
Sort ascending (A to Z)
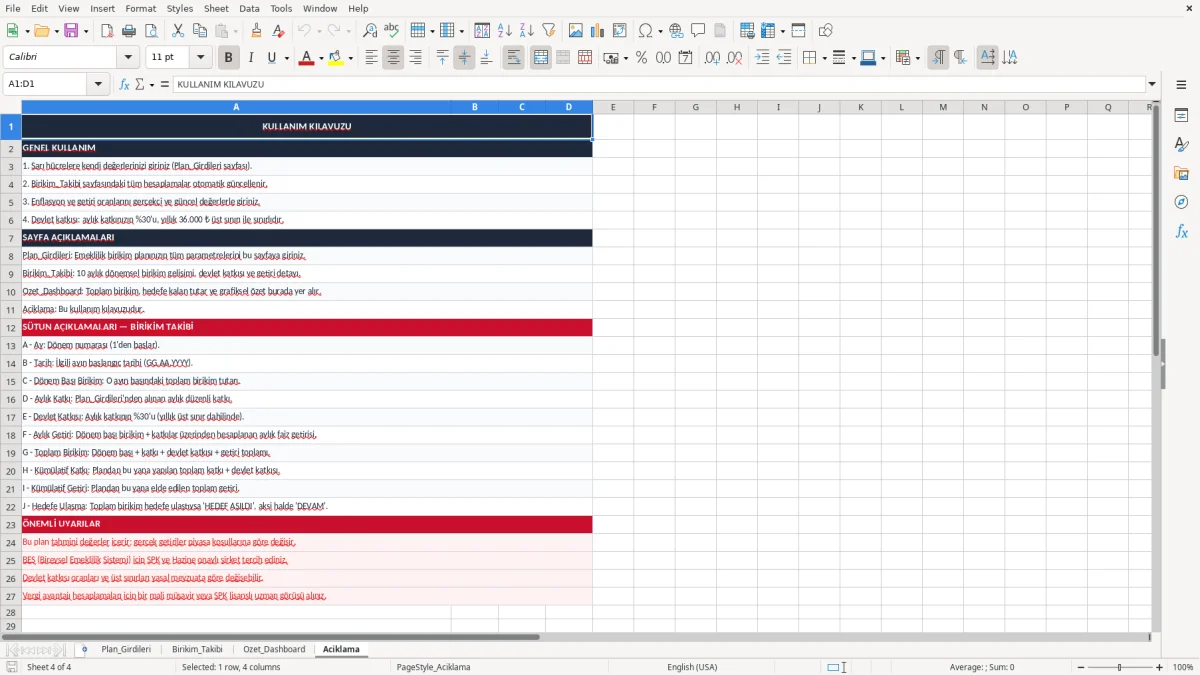(505, 31)
